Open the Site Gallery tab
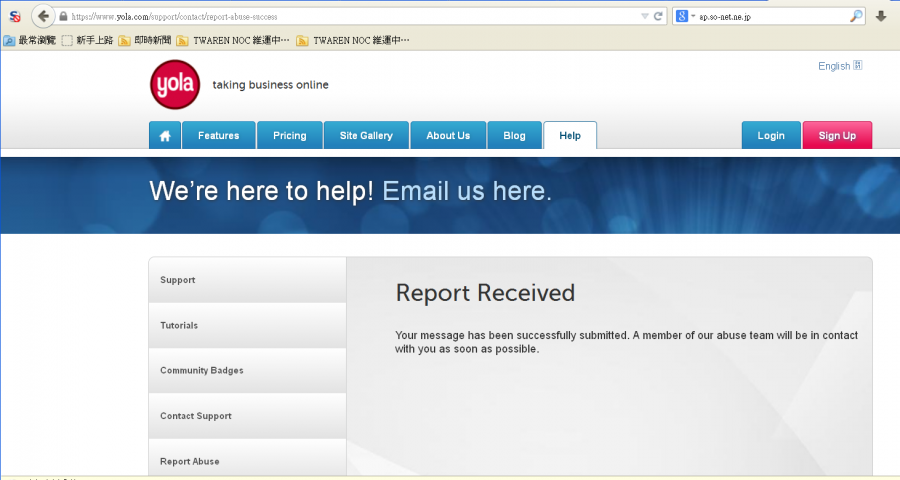Screen dimensions: 900x480 tap(366, 136)
